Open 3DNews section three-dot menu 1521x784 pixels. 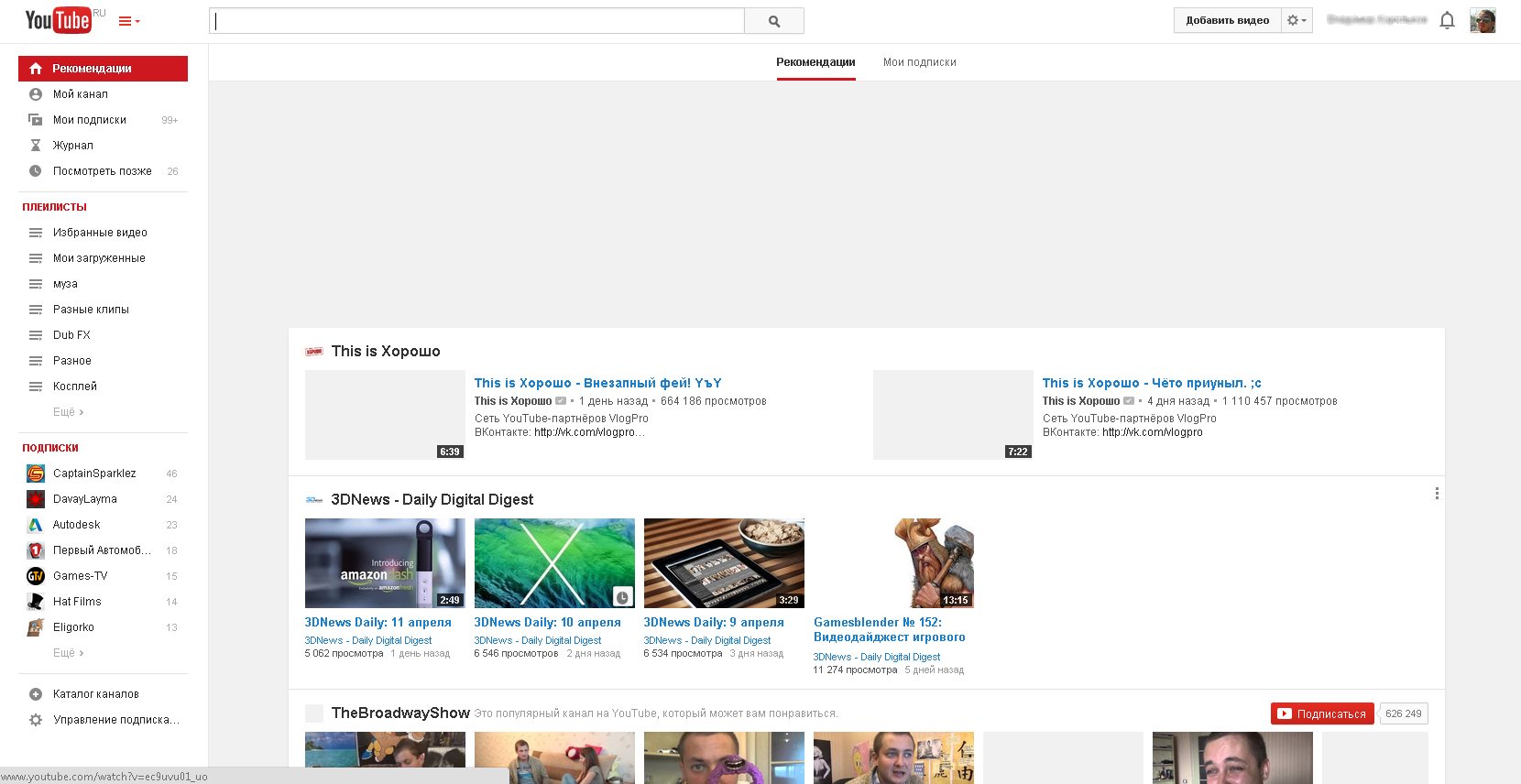(x=1437, y=494)
